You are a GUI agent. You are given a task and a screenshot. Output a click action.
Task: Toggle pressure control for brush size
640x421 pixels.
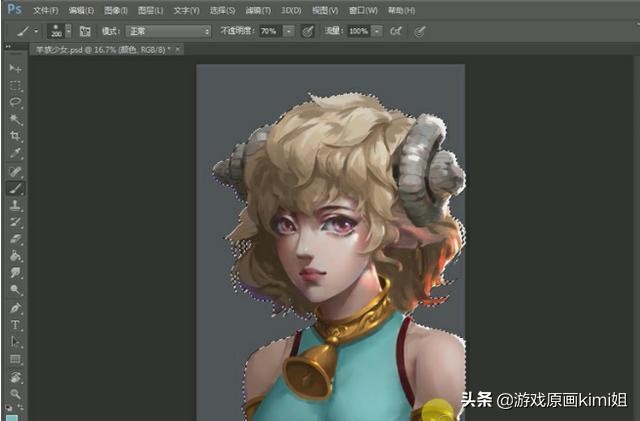click(x=420, y=31)
